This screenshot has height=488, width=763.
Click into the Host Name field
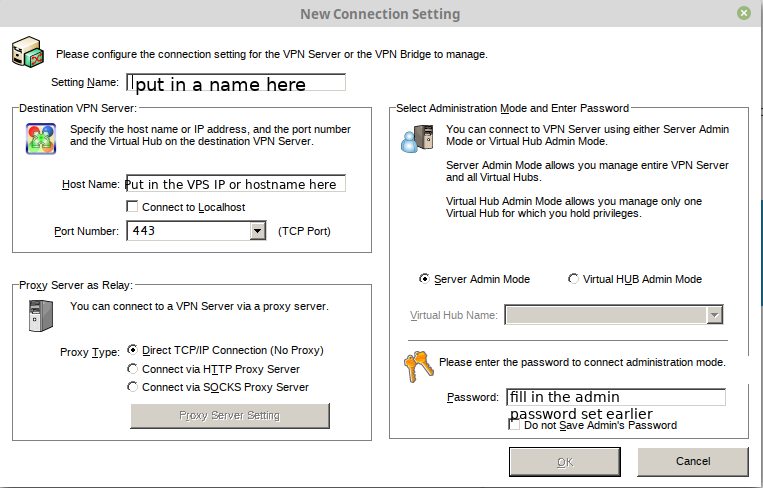coord(236,183)
